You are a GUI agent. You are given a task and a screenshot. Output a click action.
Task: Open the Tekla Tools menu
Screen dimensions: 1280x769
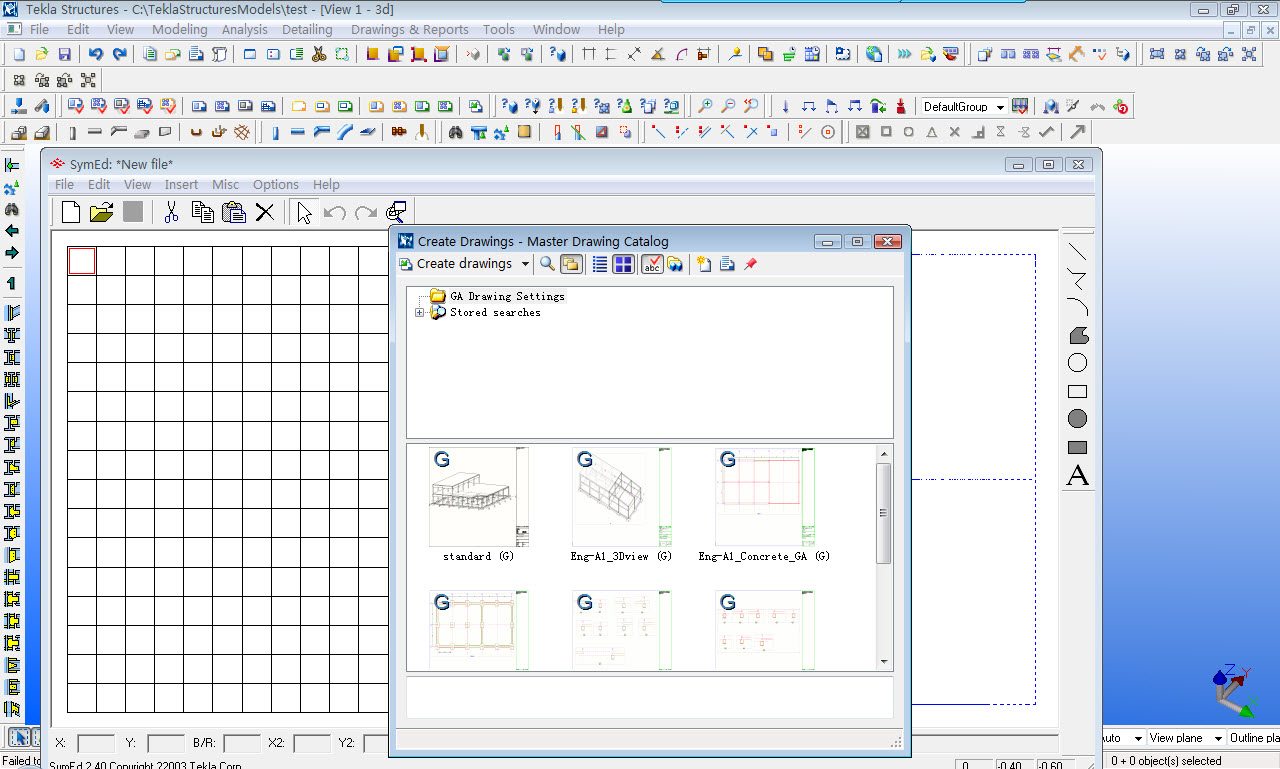499,29
